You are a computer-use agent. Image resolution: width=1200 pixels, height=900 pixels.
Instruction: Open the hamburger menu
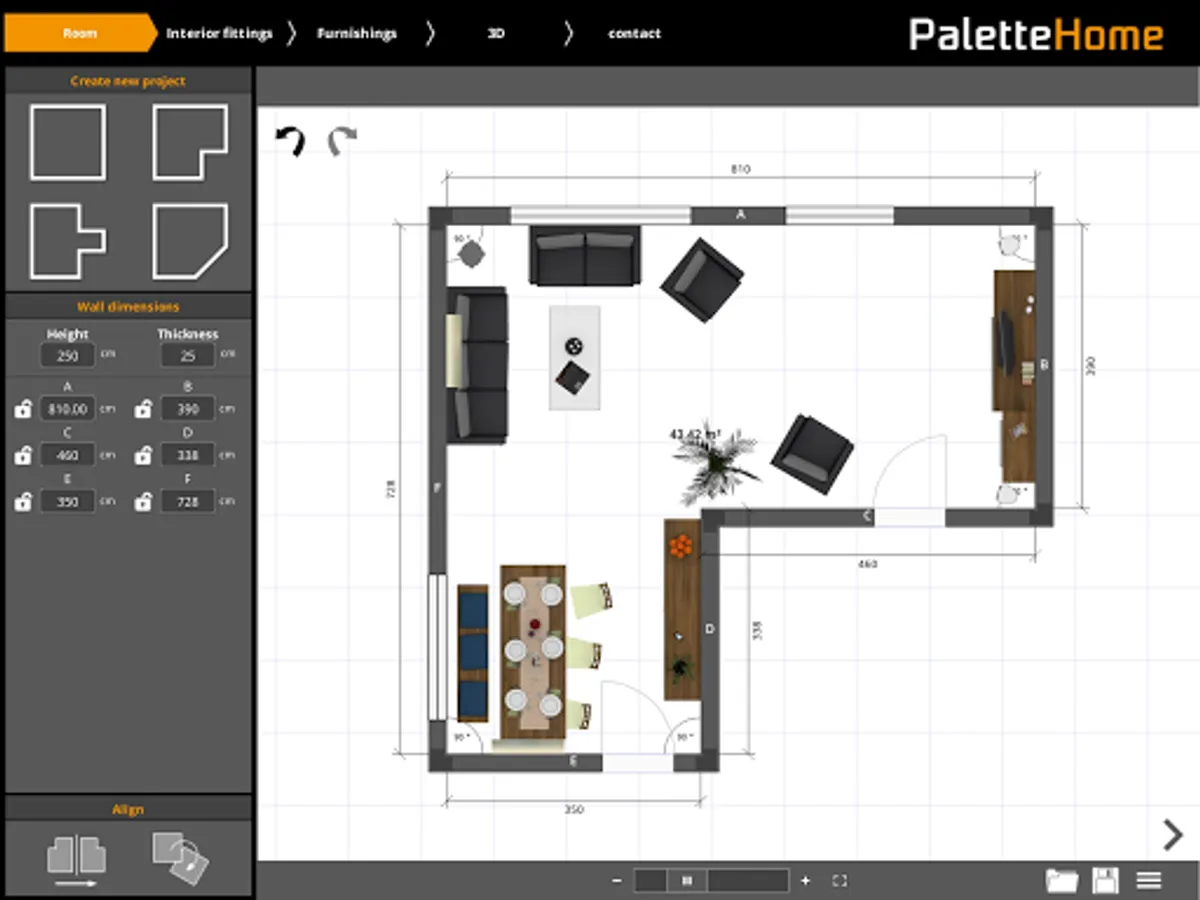coord(1149,881)
